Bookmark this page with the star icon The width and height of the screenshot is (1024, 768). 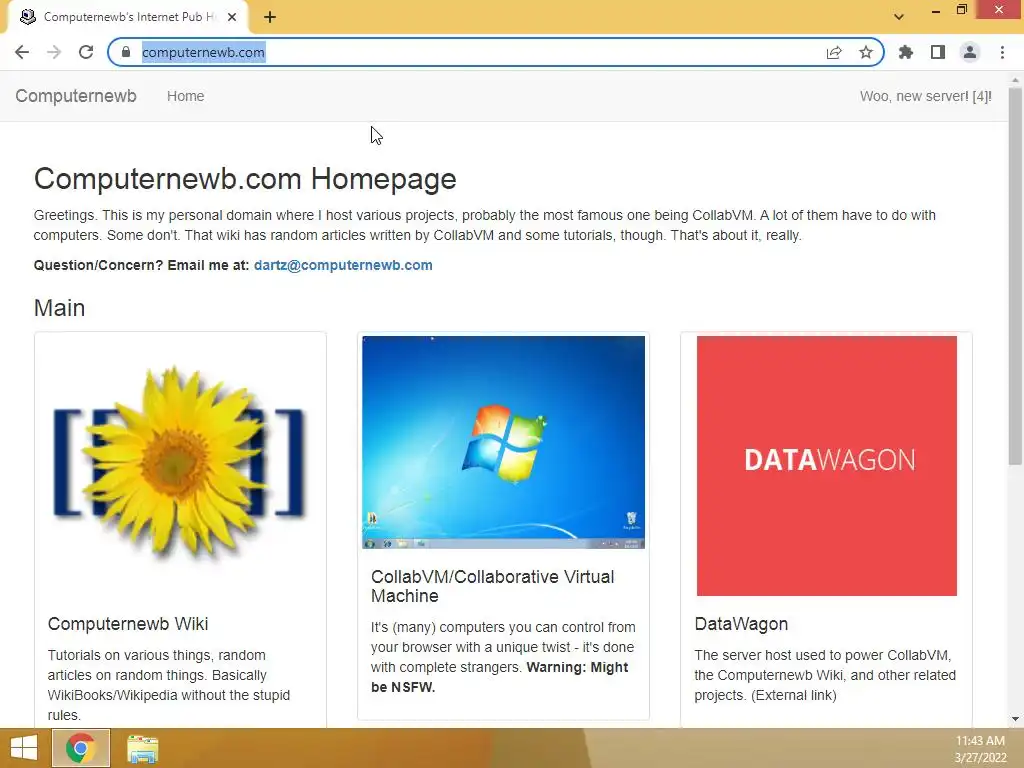click(866, 52)
